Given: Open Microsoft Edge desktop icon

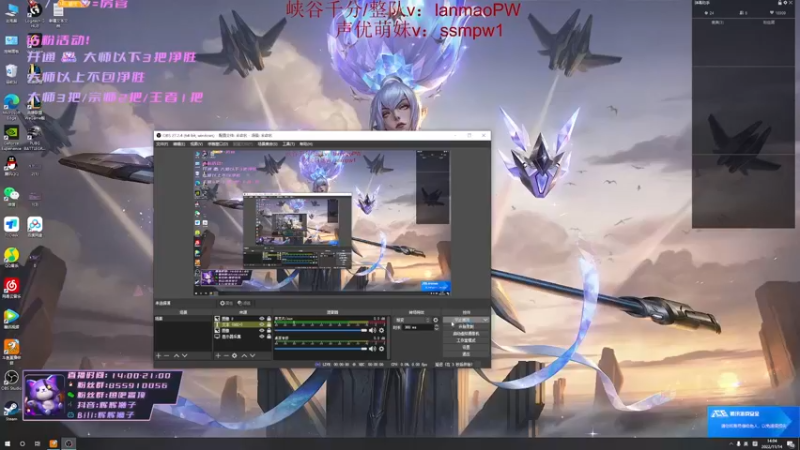Looking at the screenshot, I should [x=11, y=106].
